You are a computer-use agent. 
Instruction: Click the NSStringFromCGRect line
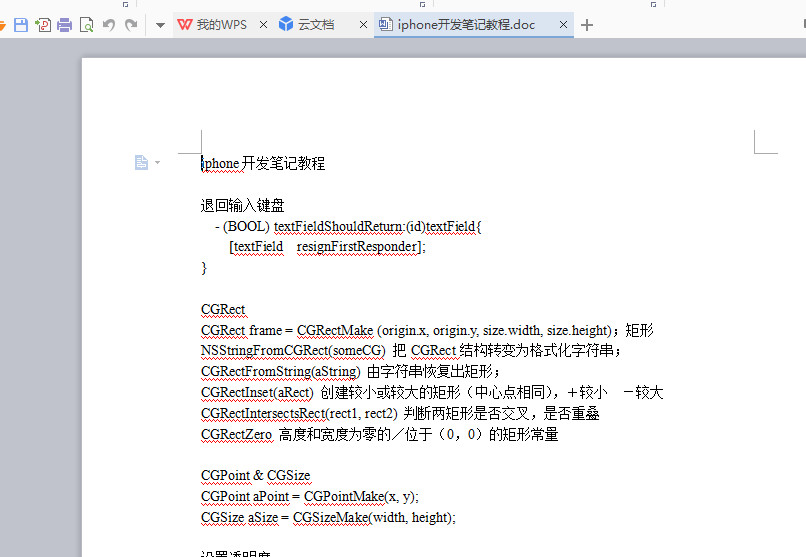tap(411, 350)
